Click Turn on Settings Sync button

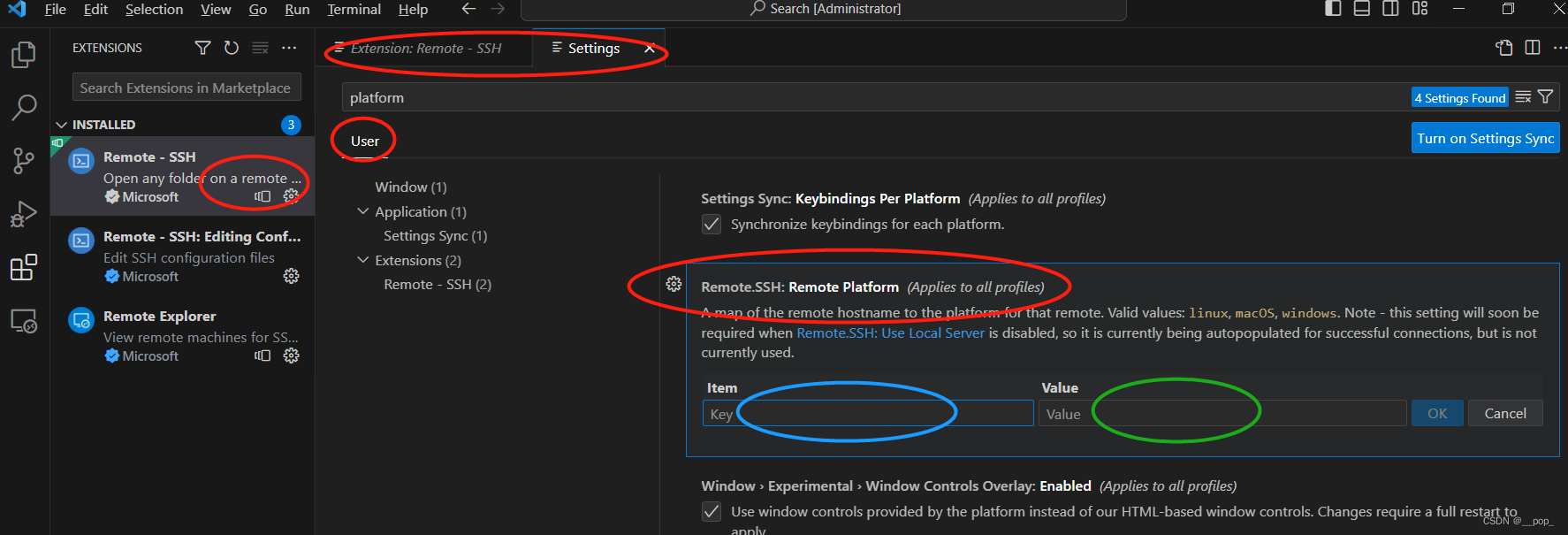[1485, 138]
